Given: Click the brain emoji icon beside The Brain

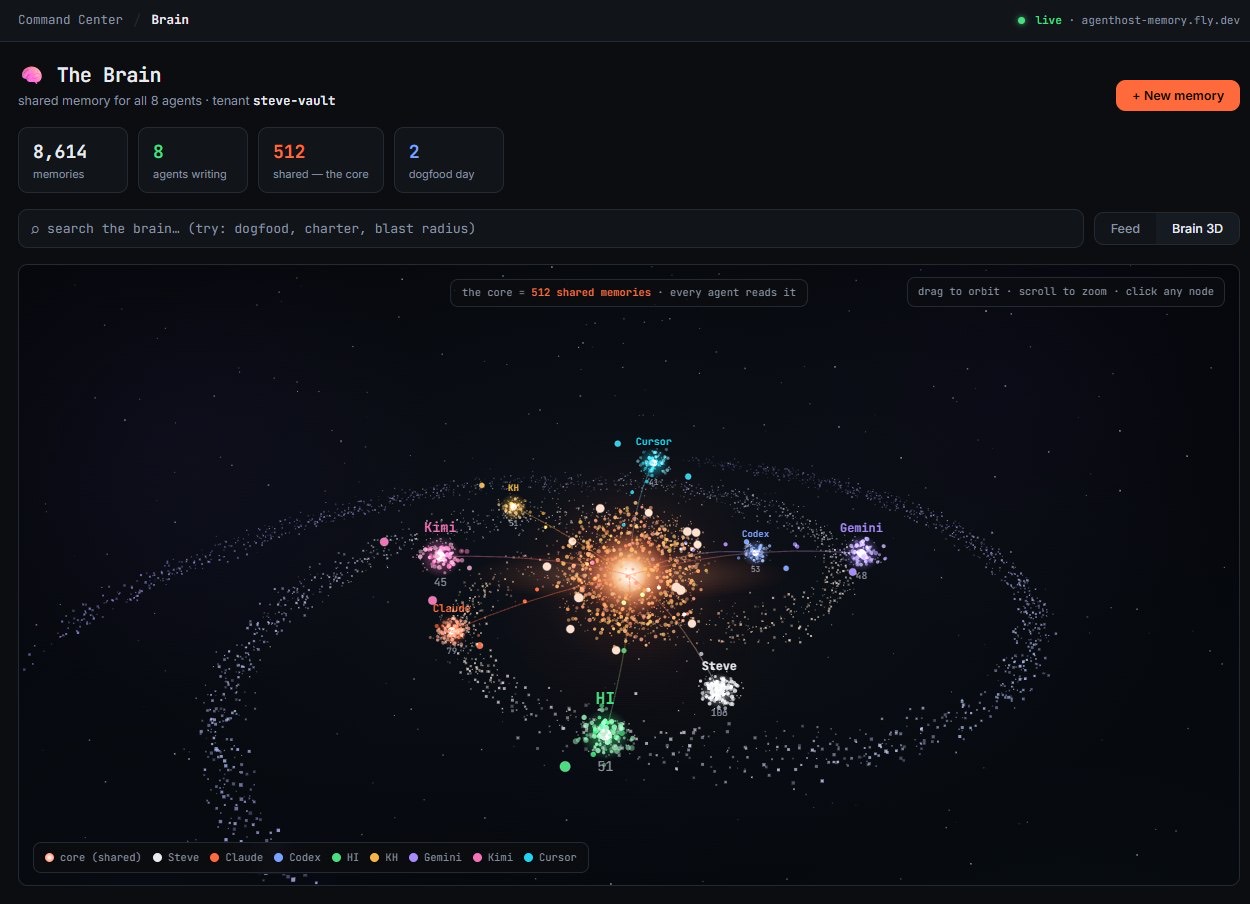Looking at the screenshot, I should (31, 75).
